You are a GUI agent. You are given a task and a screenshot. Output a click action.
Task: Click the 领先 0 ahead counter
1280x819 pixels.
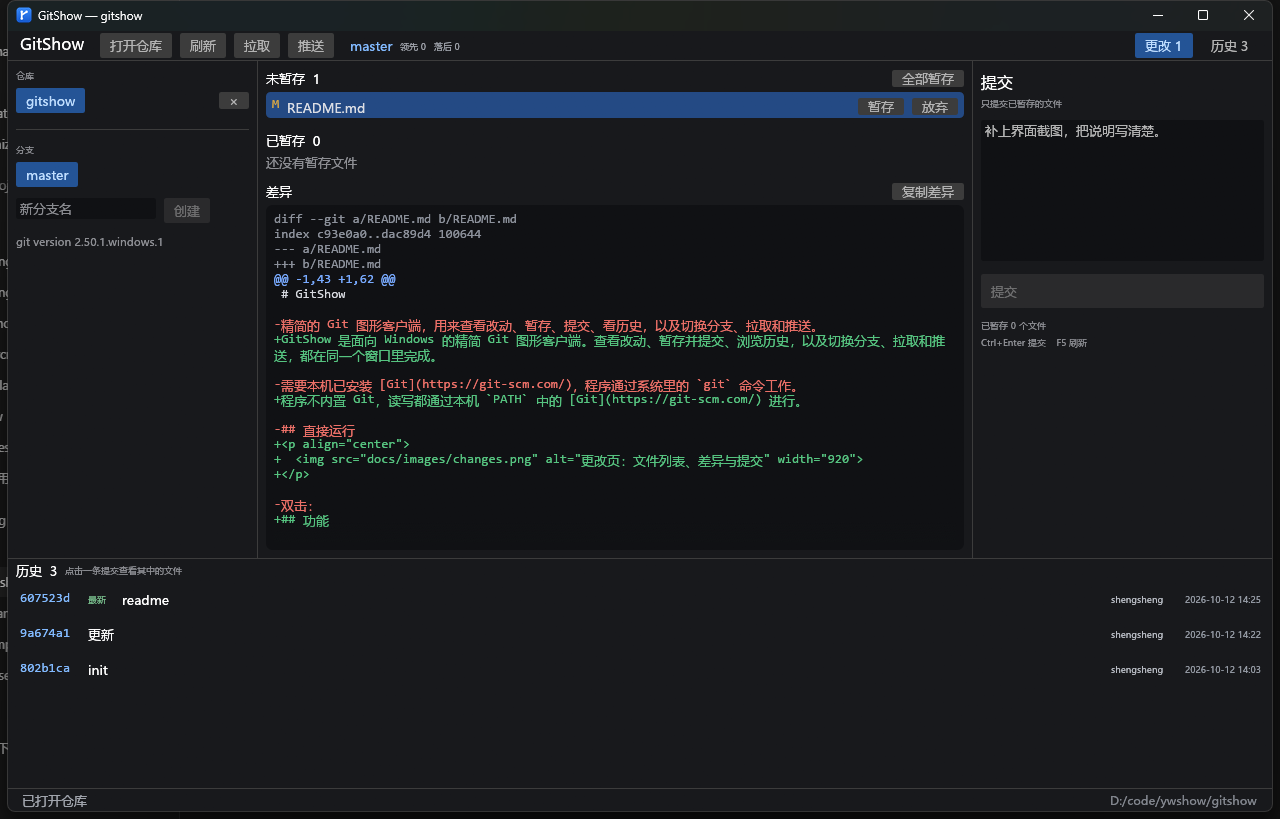(x=413, y=47)
